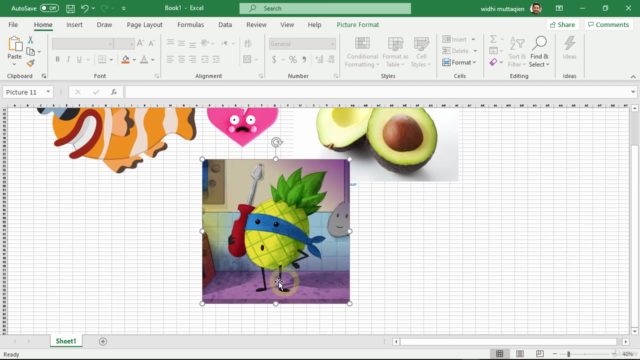
Task: Click the Wrap Text icon
Action: tap(247, 43)
